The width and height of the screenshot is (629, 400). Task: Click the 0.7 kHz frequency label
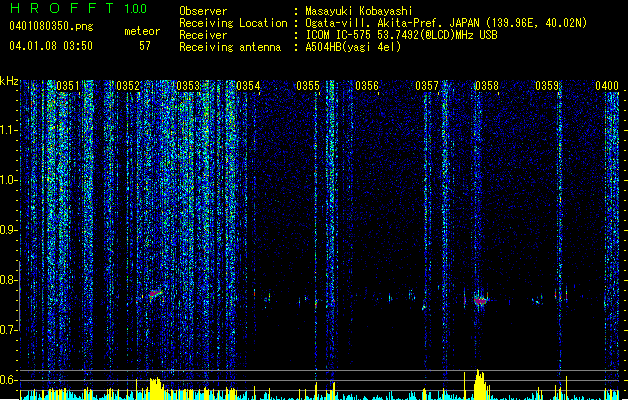tap(8, 330)
